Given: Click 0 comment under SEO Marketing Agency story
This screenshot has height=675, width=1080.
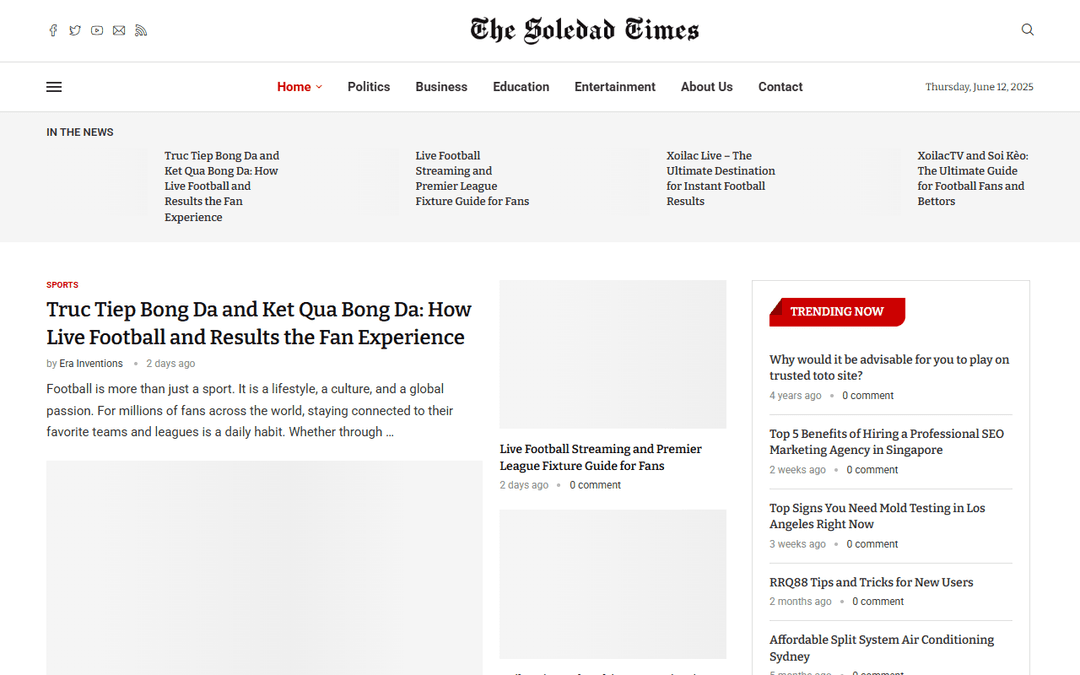Looking at the screenshot, I should [x=872, y=470].
